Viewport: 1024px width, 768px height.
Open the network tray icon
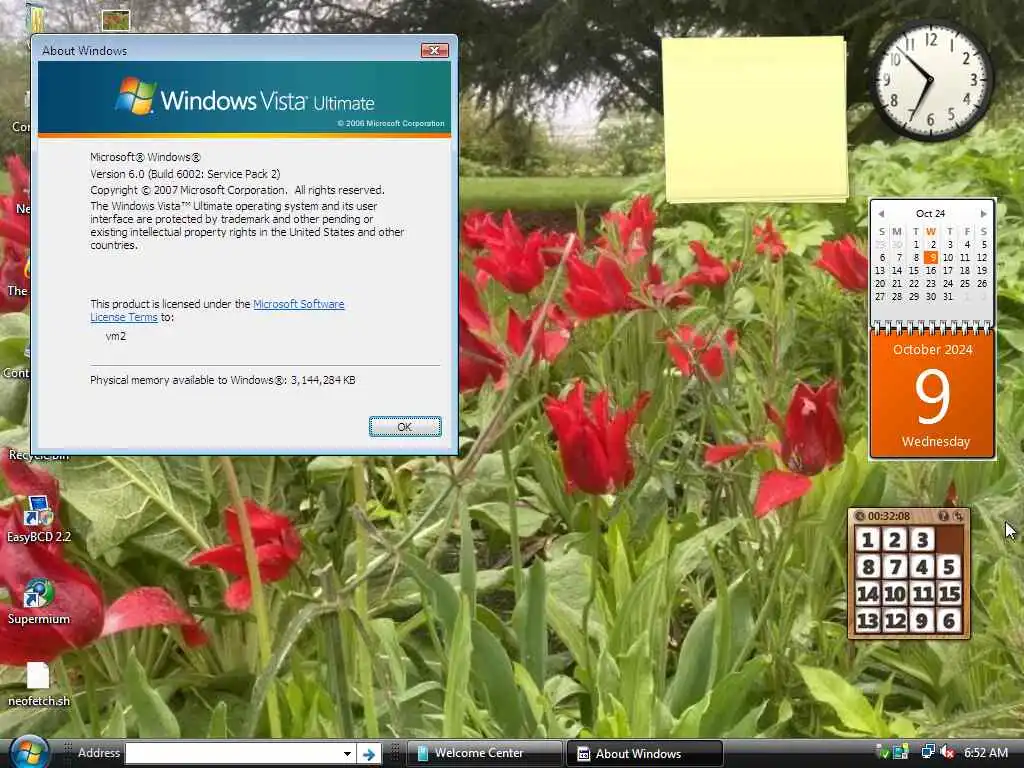tap(928, 752)
